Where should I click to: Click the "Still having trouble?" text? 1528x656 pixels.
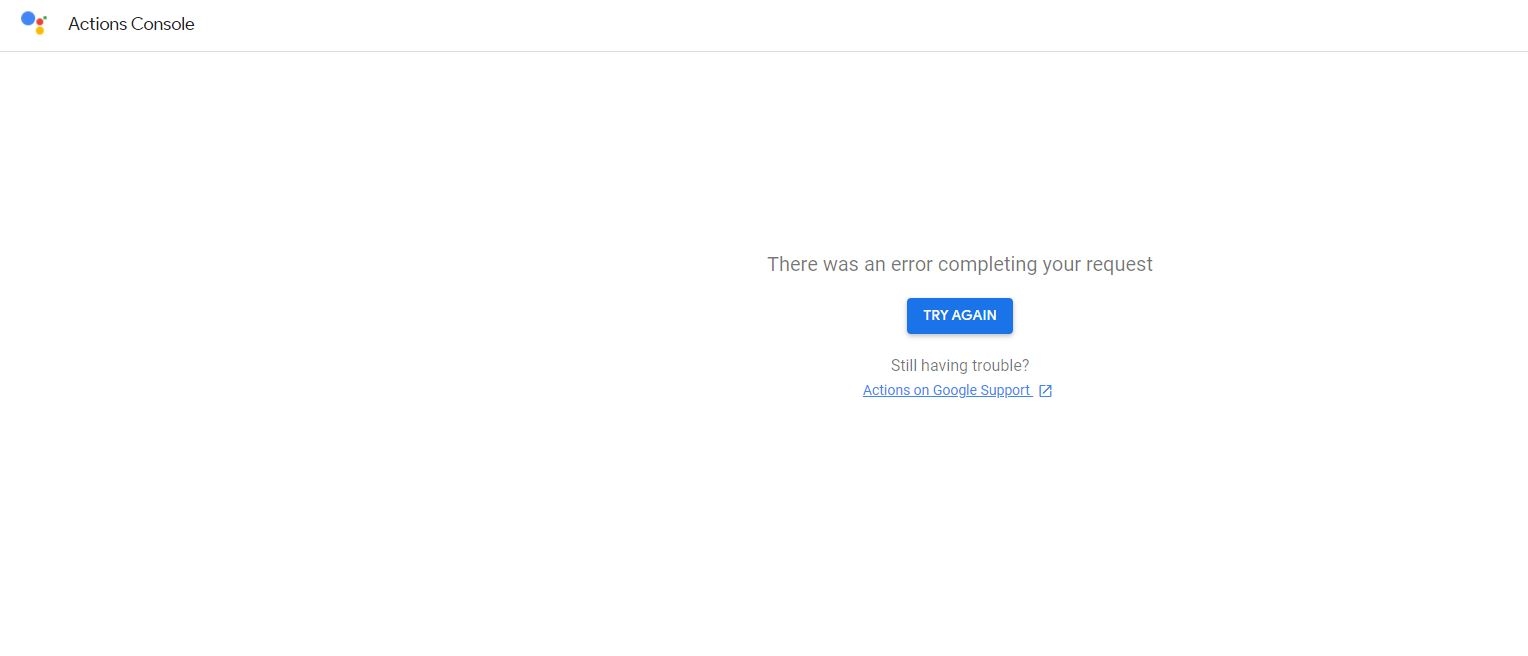959,365
